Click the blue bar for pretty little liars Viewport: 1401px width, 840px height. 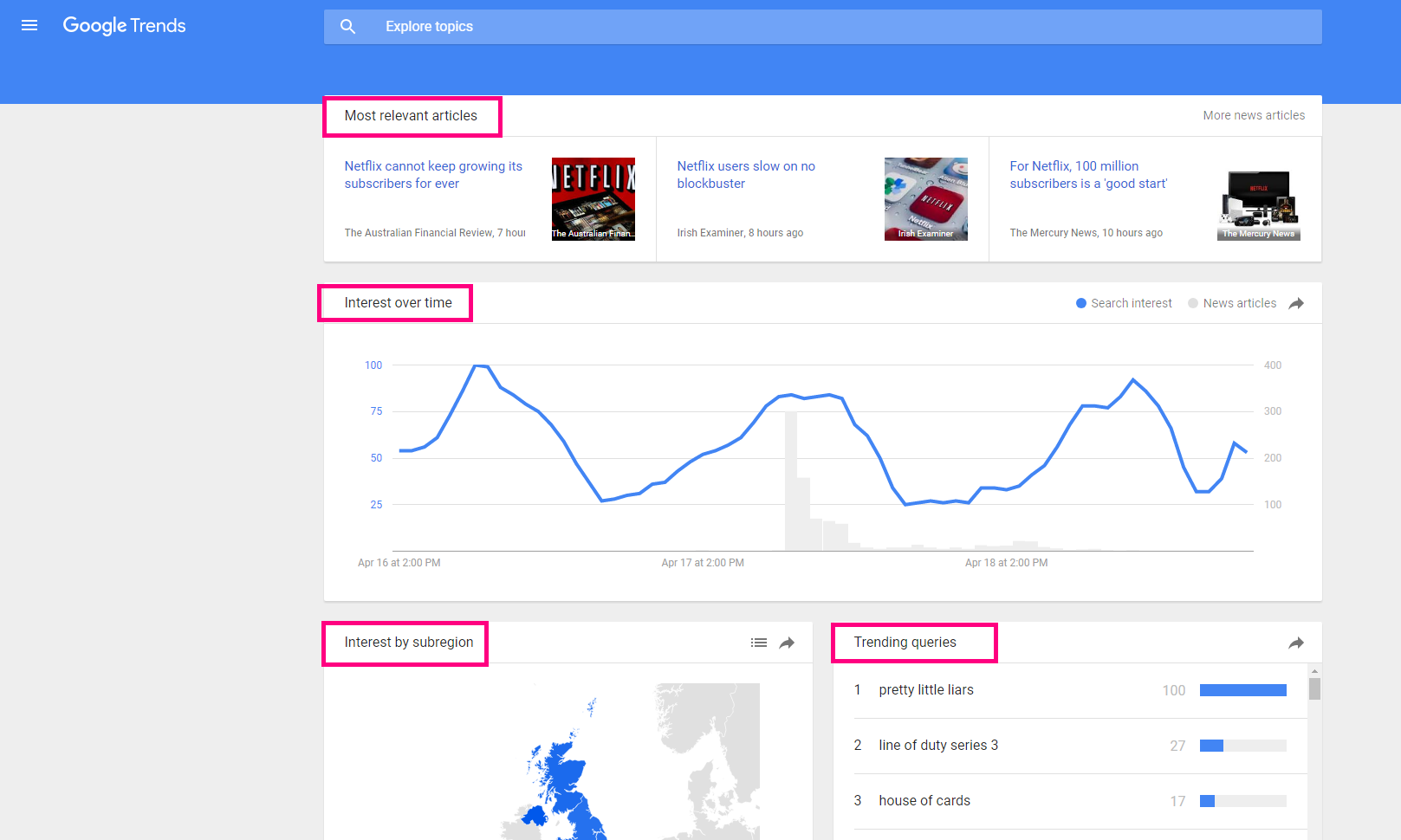point(1243,690)
